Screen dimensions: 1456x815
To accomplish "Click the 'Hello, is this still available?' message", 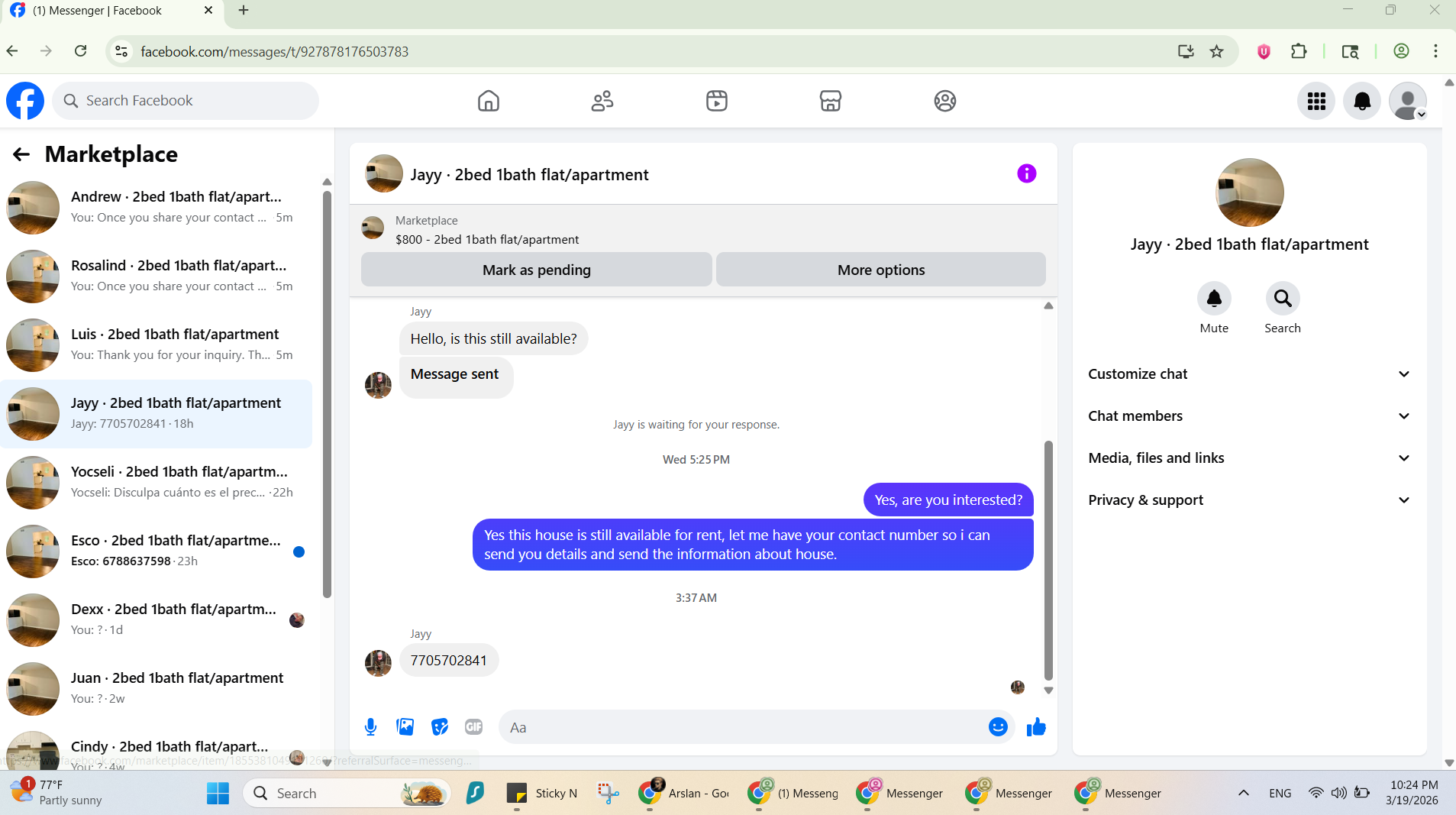I will tap(493, 339).
